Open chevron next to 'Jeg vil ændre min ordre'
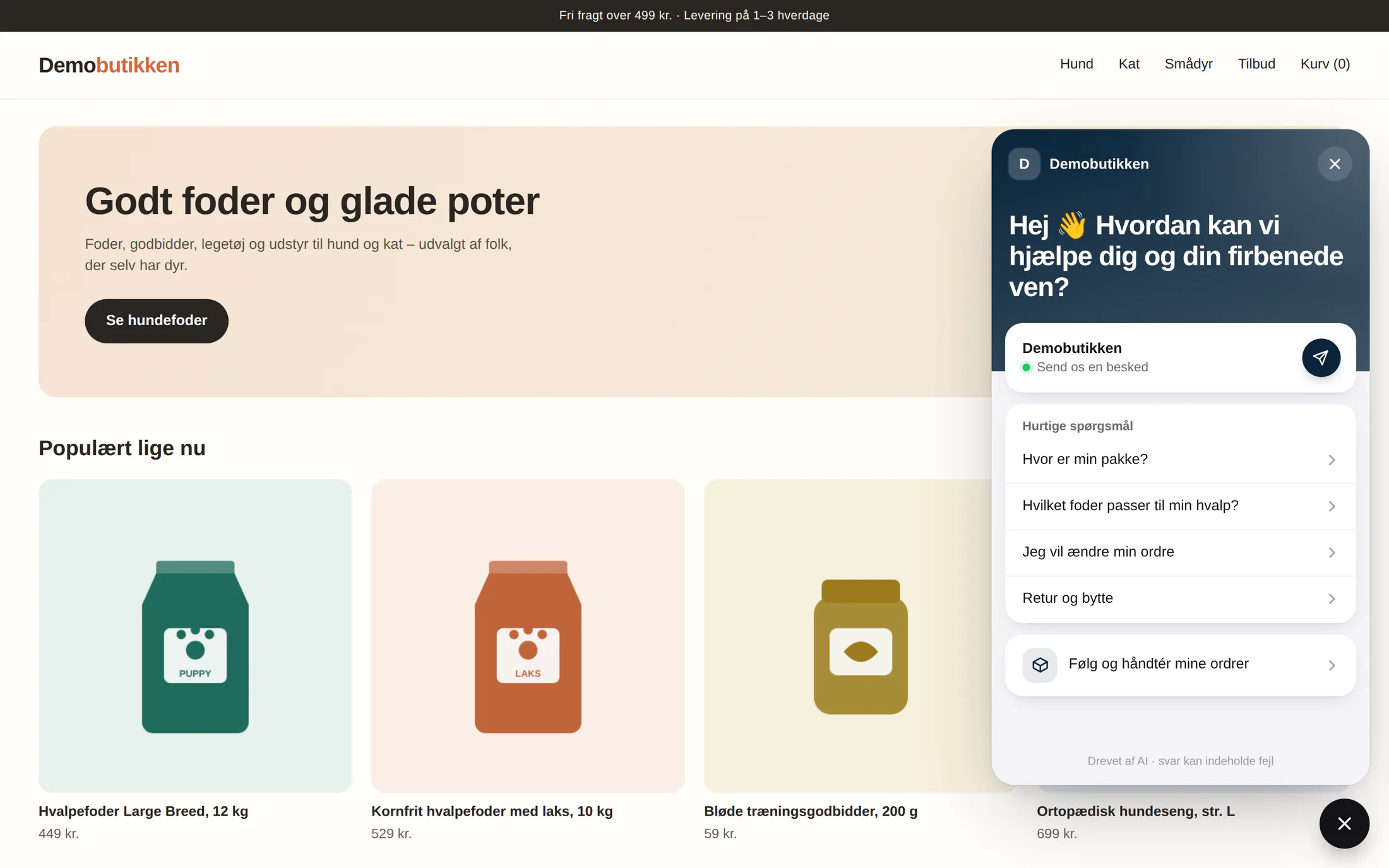This screenshot has width=1389, height=868. click(x=1332, y=552)
